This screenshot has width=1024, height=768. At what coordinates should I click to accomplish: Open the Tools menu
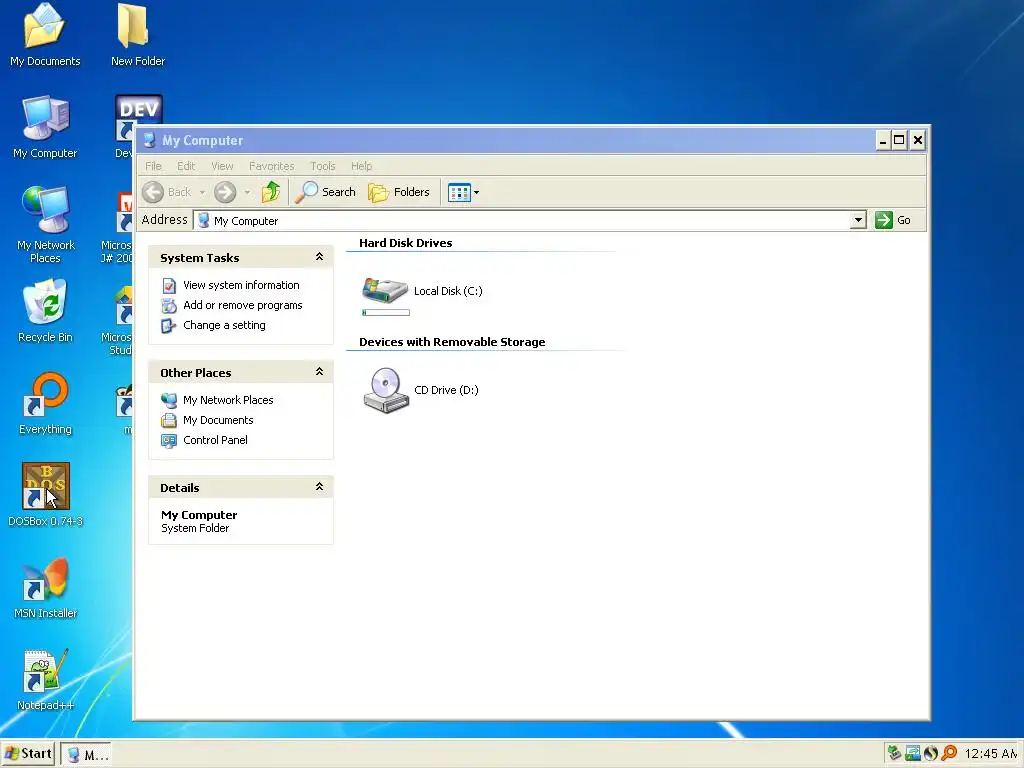tap(323, 166)
